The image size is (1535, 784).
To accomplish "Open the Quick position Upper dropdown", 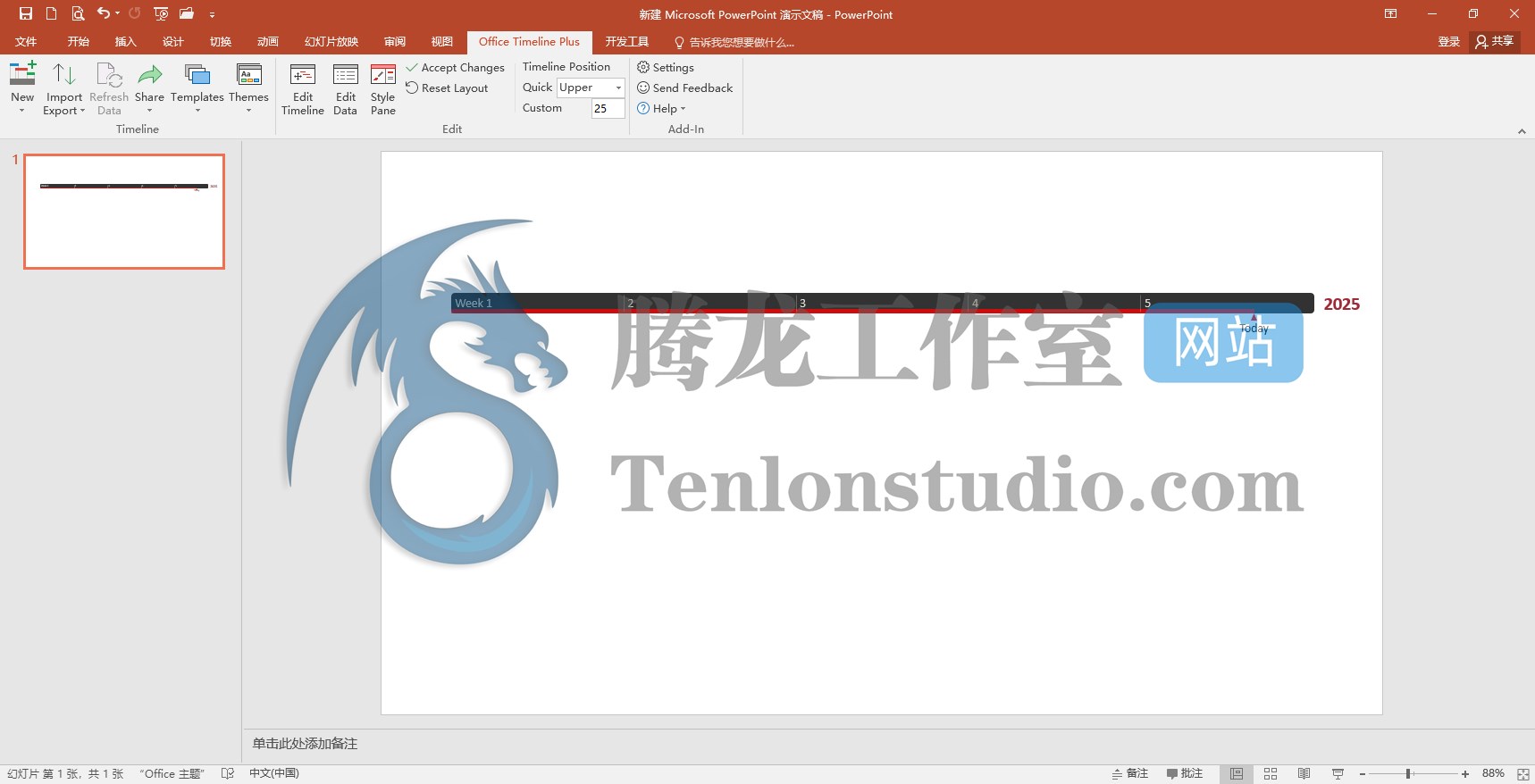I will (x=591, y=88).
